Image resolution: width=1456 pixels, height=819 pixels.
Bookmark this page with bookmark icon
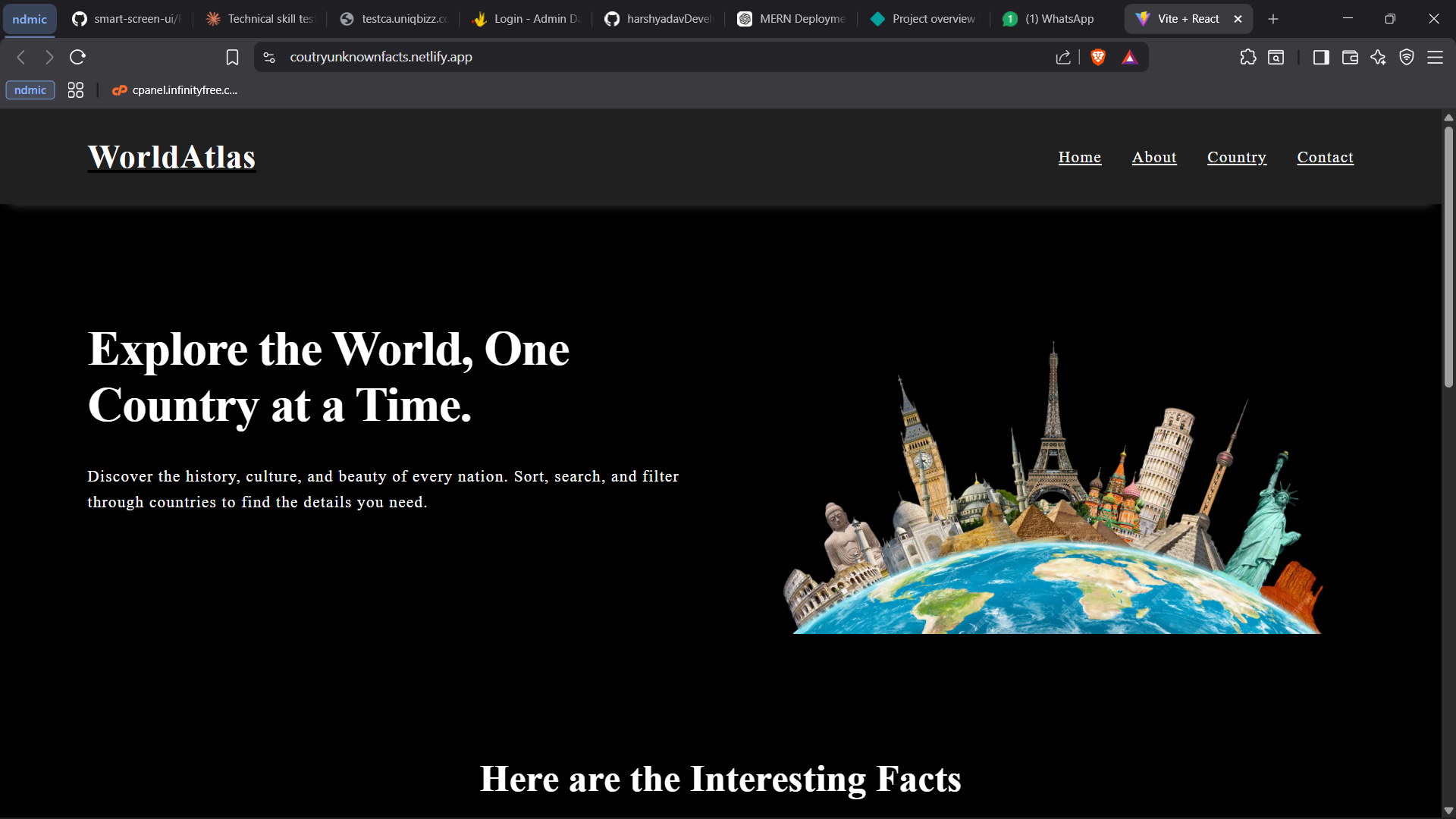click(x=232, y=57)
